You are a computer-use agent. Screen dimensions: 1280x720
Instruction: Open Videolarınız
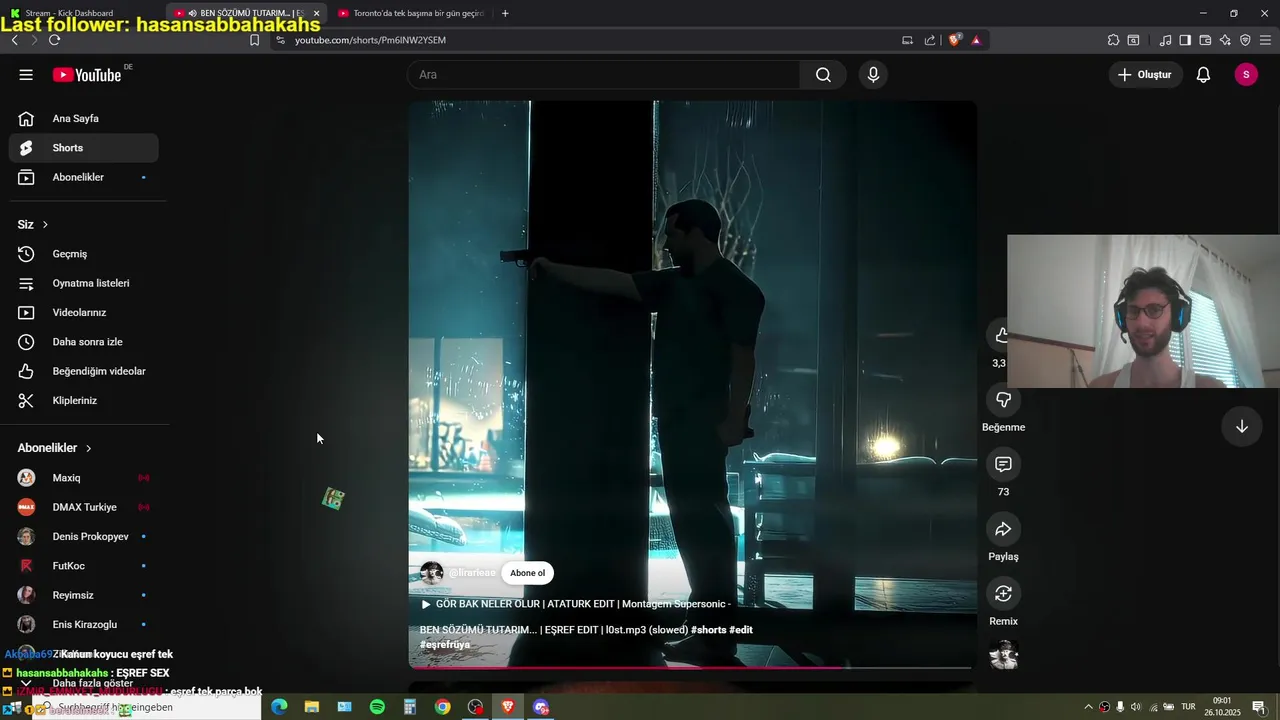tap(84, 312)
